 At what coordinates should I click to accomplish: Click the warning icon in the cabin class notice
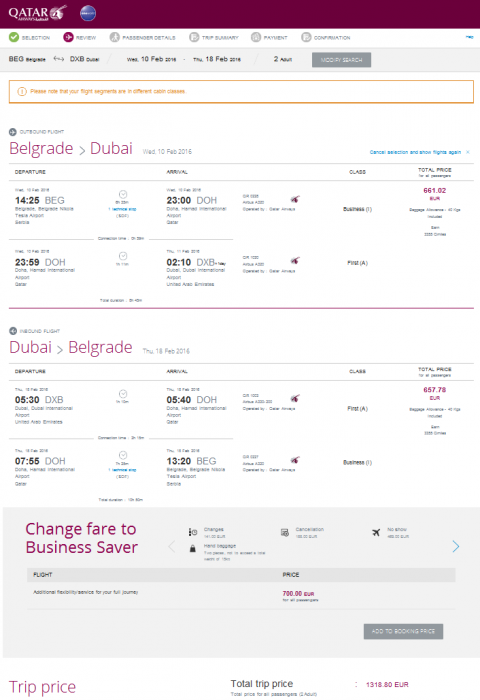click(x=22, y=92)
